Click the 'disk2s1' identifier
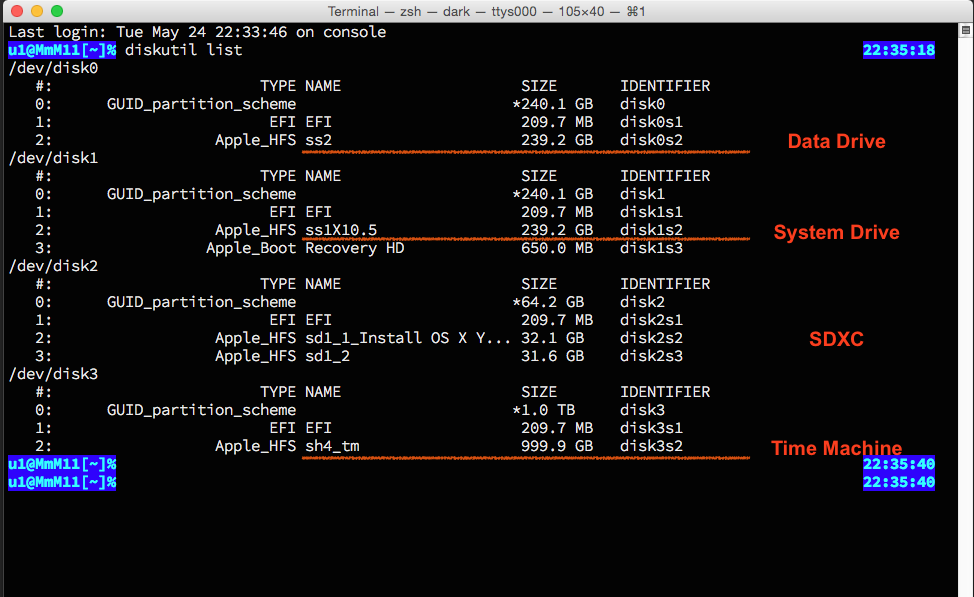 652,321
